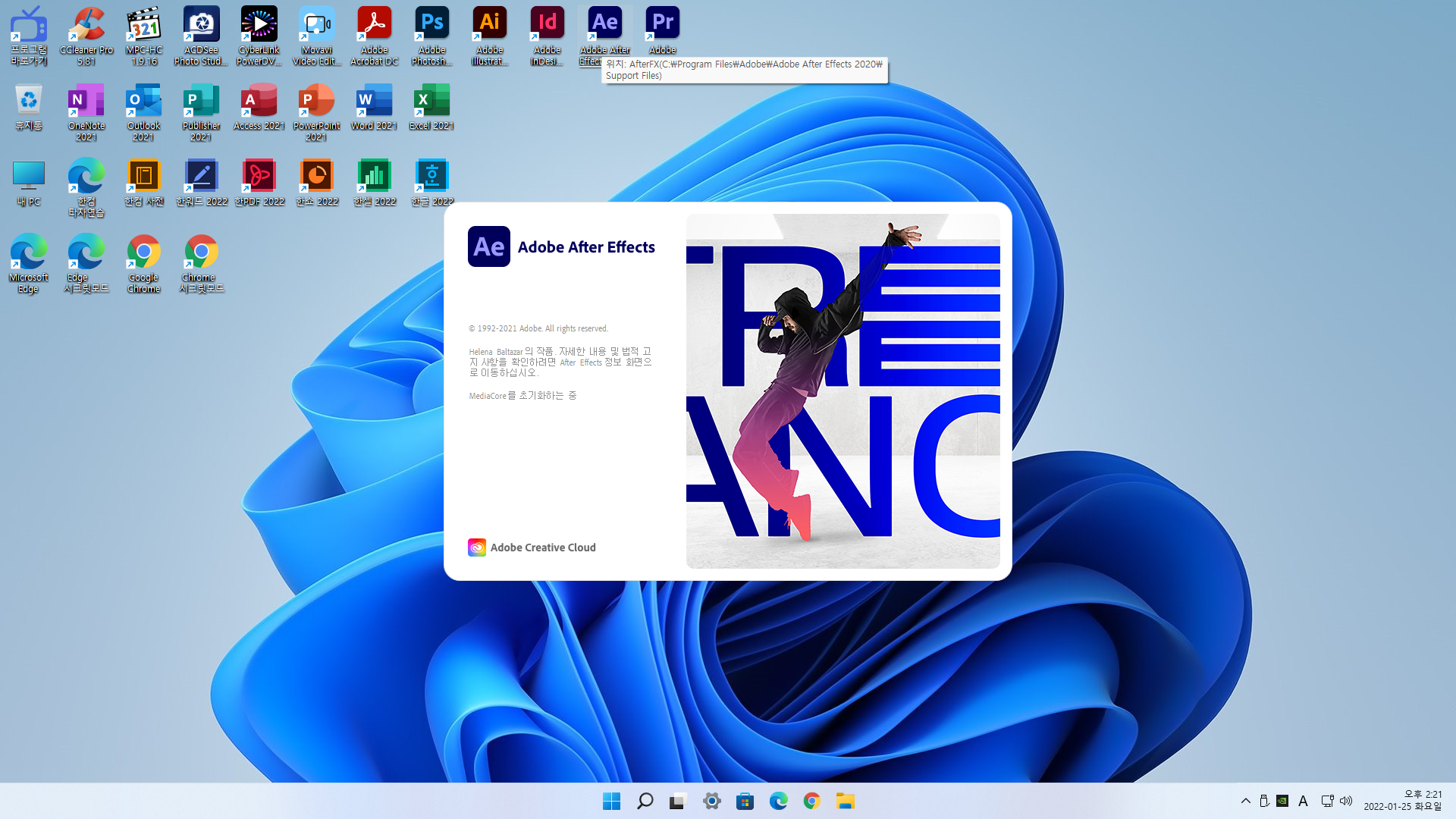The height and width of the screenshot is (819, 1456).
Task: Open the Windows Start menu button
Action: pyautogui.click(x=611, y=801)
